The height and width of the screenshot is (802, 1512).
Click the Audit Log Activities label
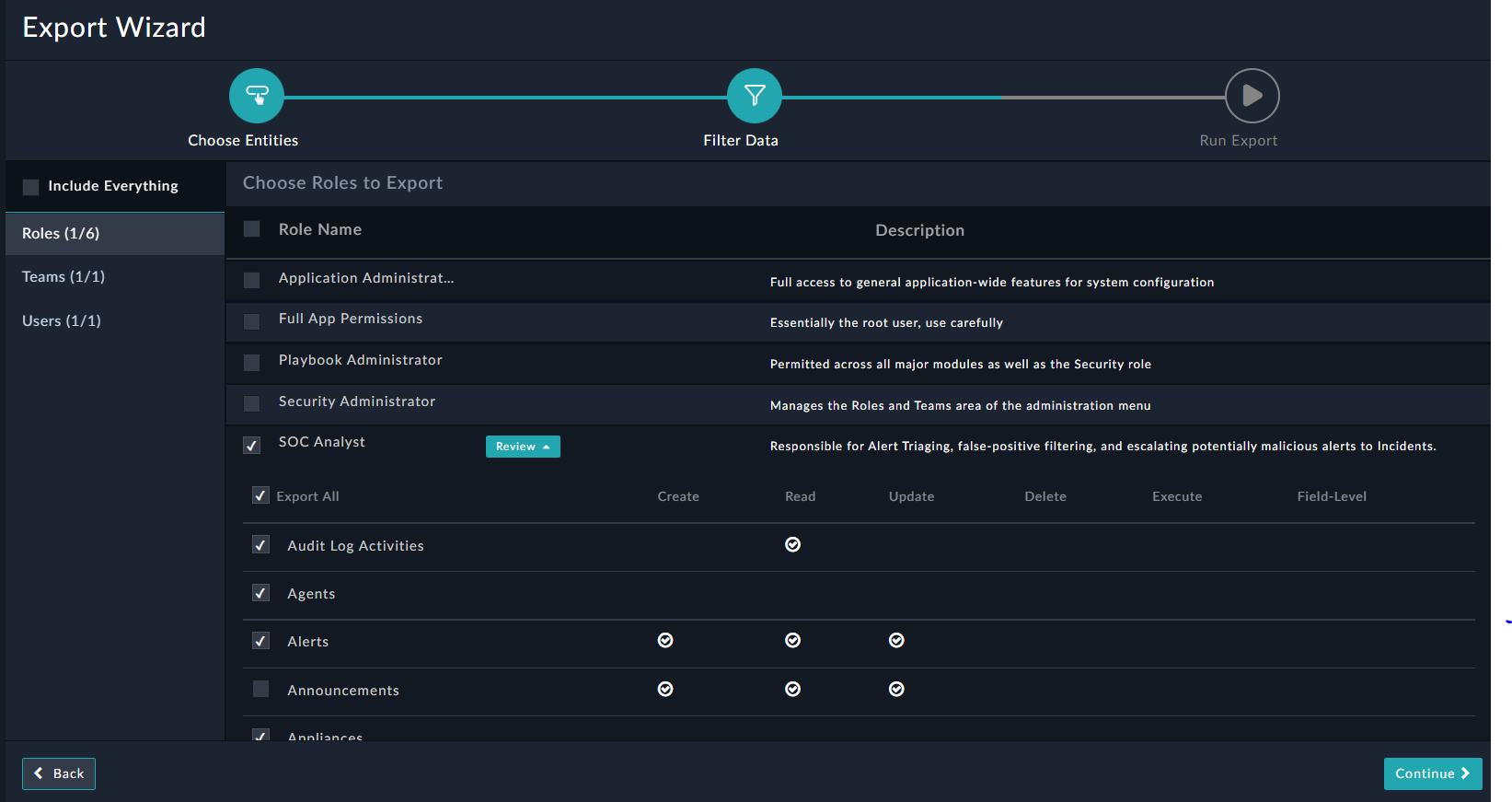click(x=355, y=546)
